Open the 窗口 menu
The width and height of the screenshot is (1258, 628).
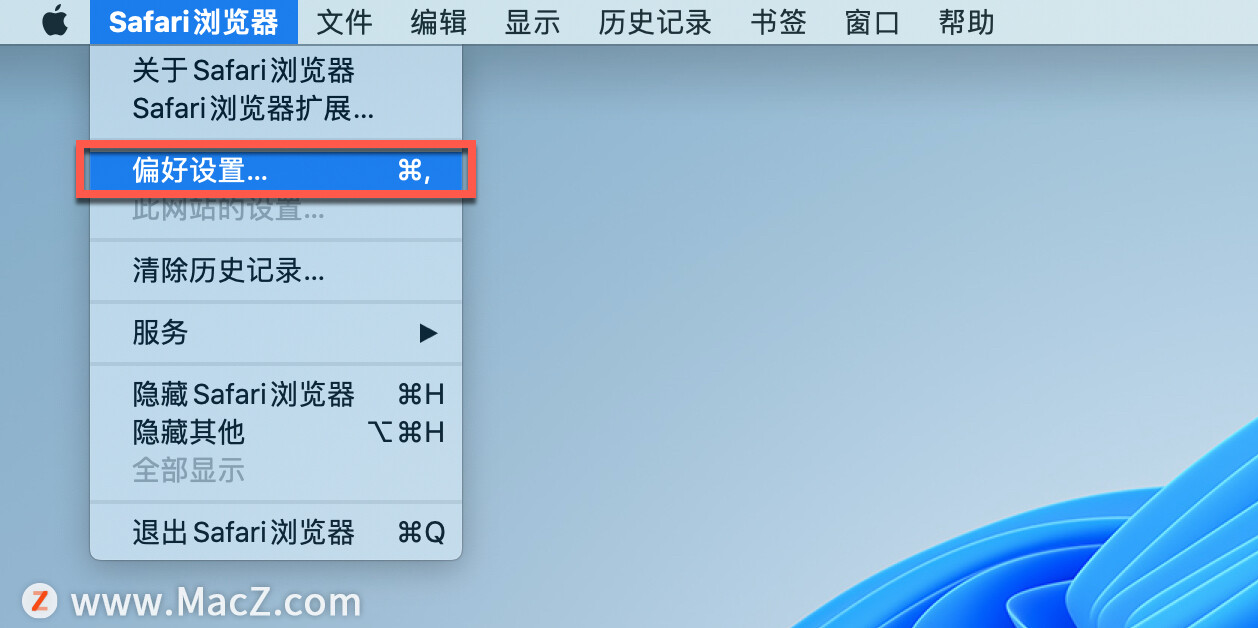click(872, 22)
